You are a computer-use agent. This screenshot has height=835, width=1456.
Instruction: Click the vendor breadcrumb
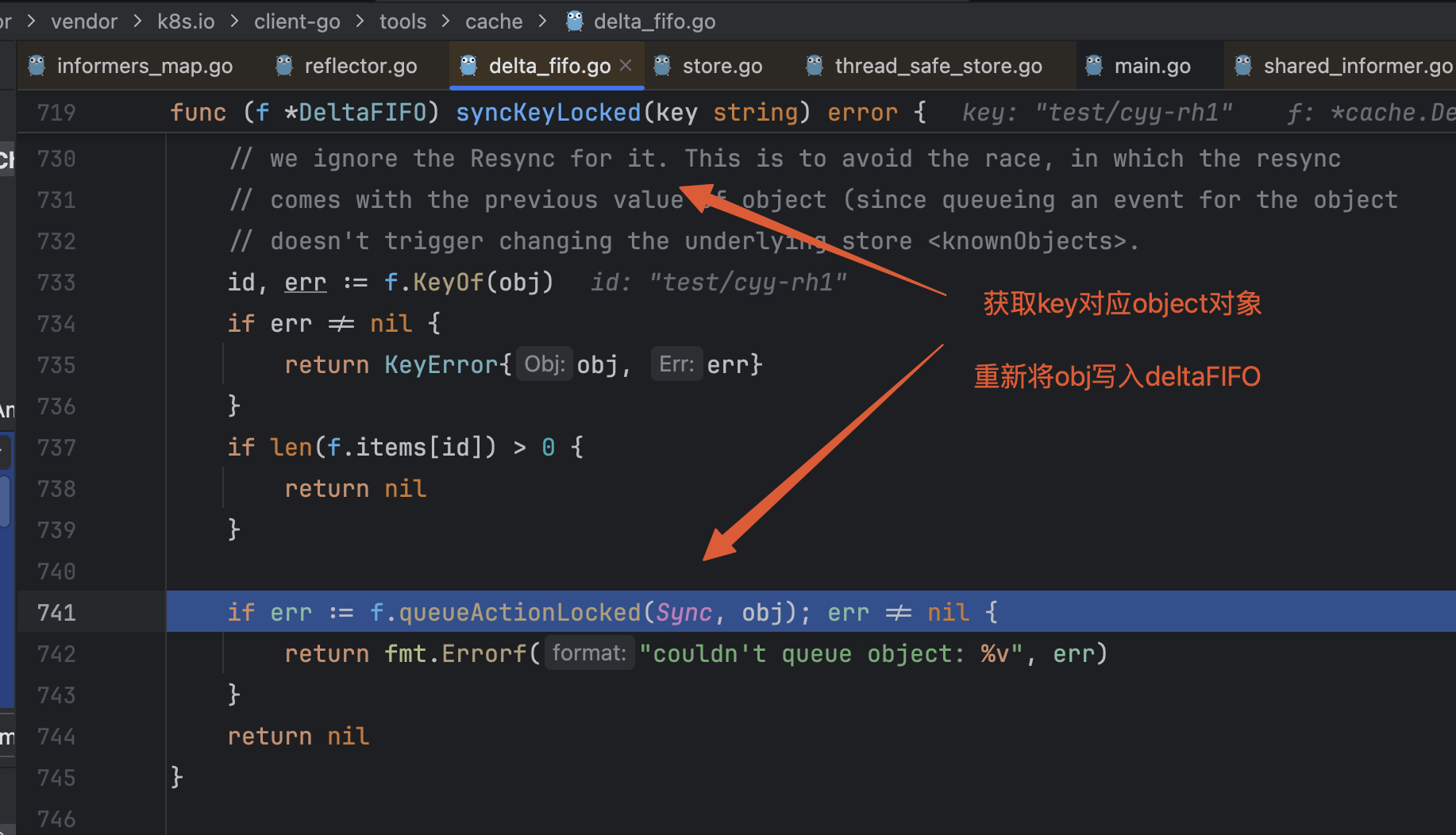(84, 21)
